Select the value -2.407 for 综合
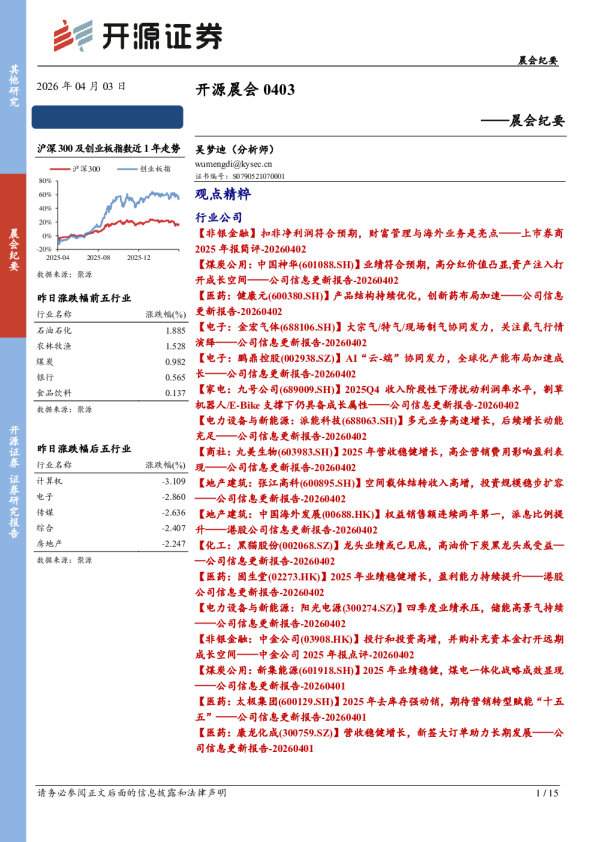Viewport: 595px width, 842px height. coord(174,528)
